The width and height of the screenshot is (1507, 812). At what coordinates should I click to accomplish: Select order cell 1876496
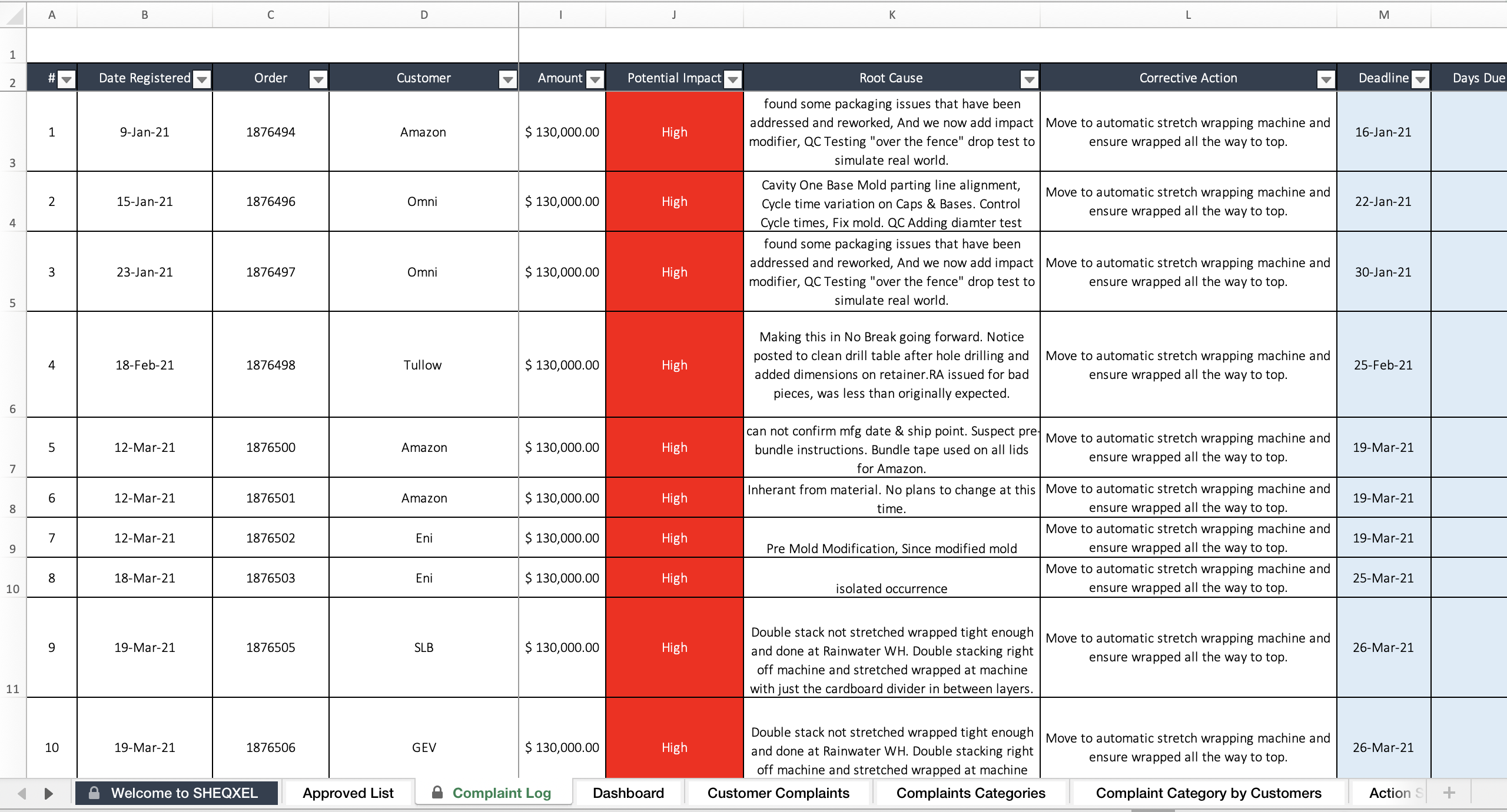271,201
